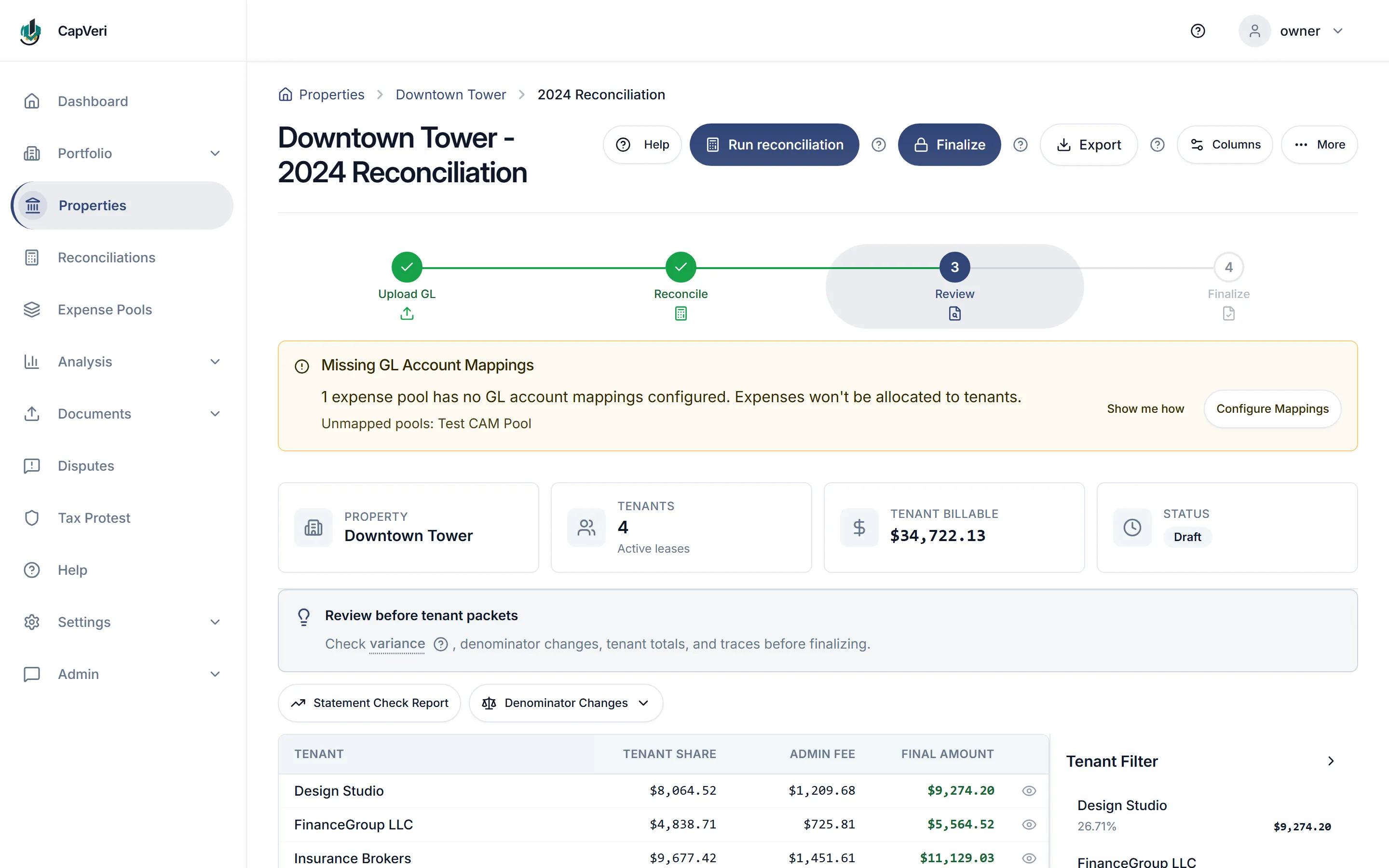Viewport: 1389px width, 868px height.
Task: Toggle eye icon for Insurance Brokers row
Action: 1029,858
